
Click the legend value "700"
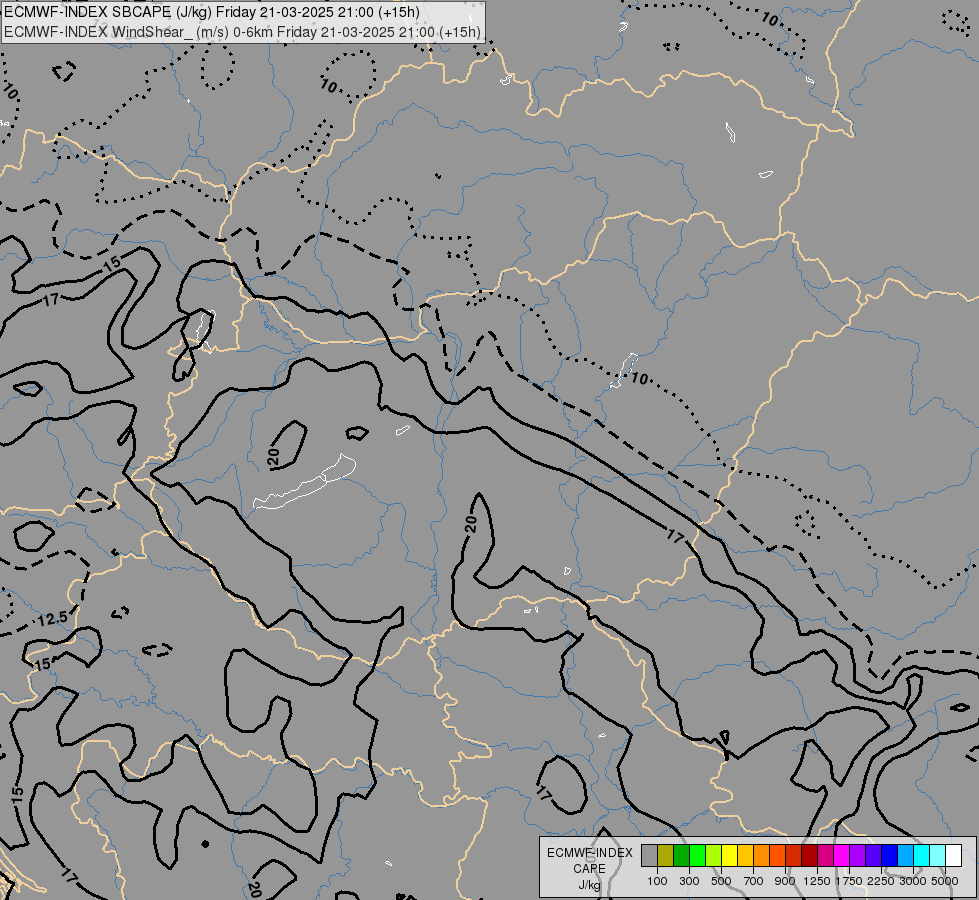click(x=754, y=881)
